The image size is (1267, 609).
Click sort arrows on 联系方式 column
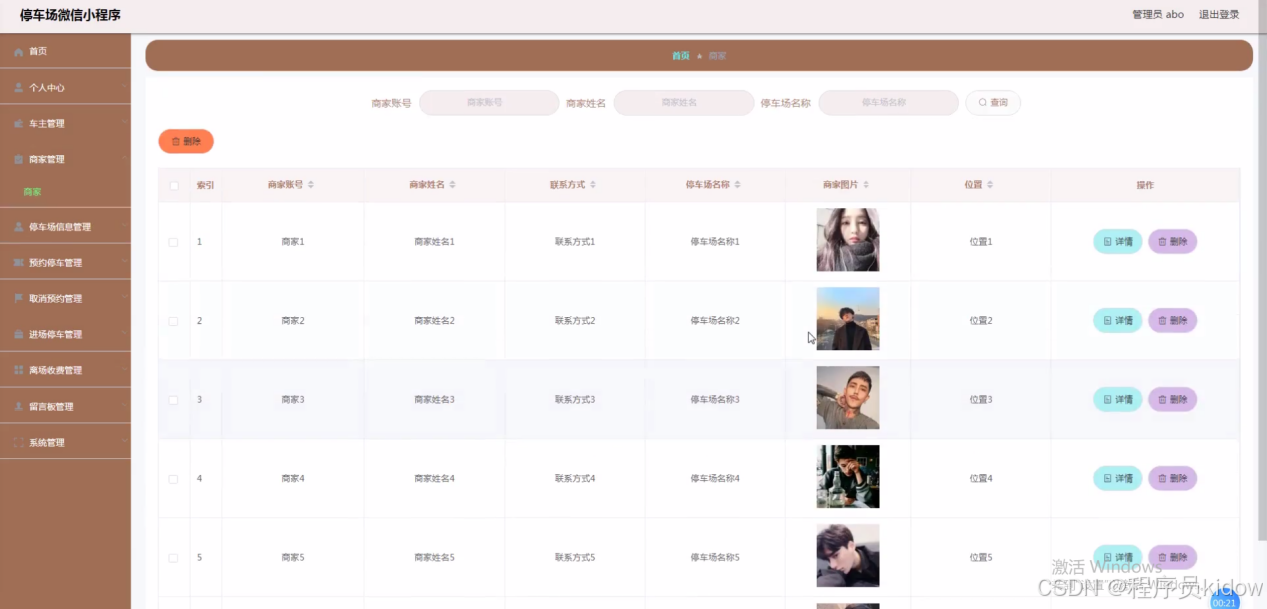(x=593, y=185)
